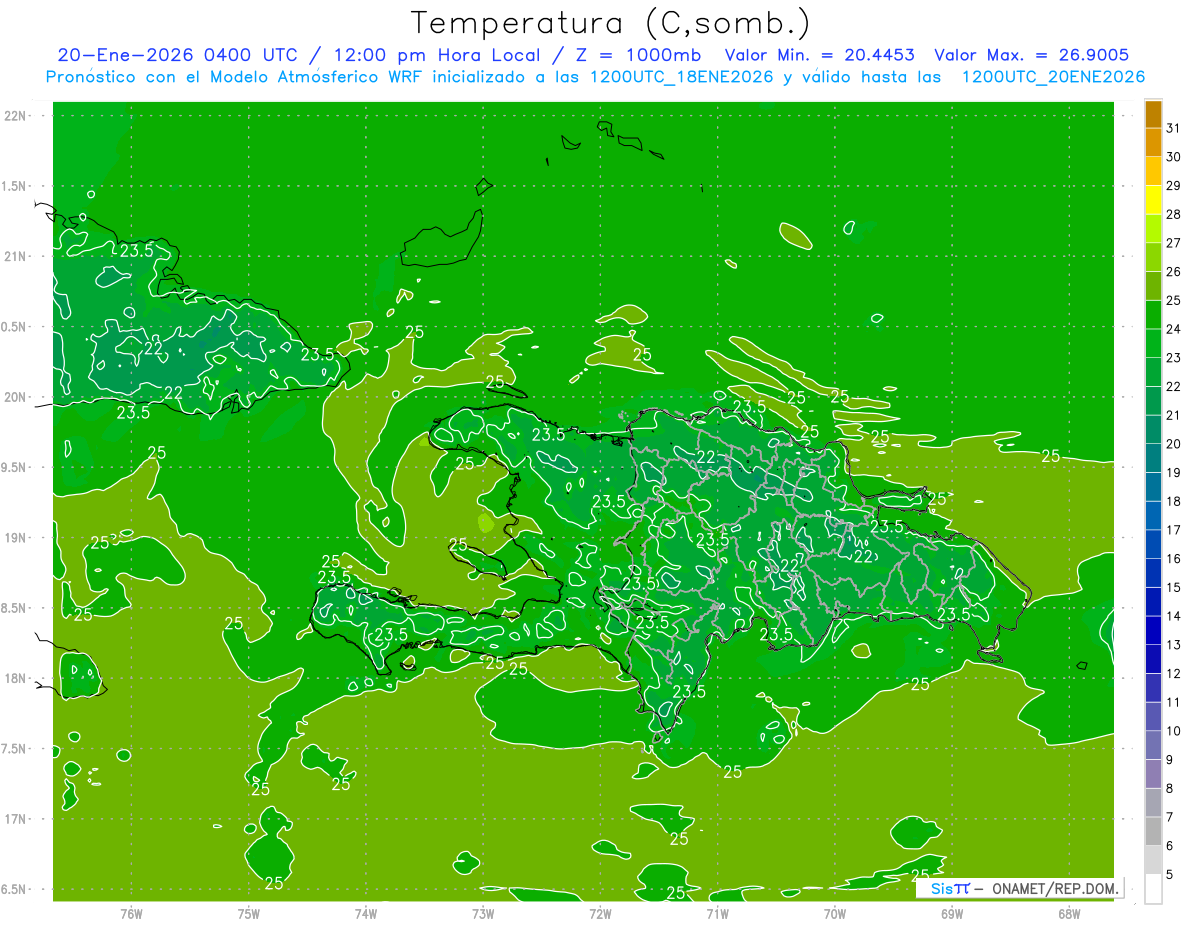
Task: Click the '22N' latitude axis label
Action: (15, 116)
